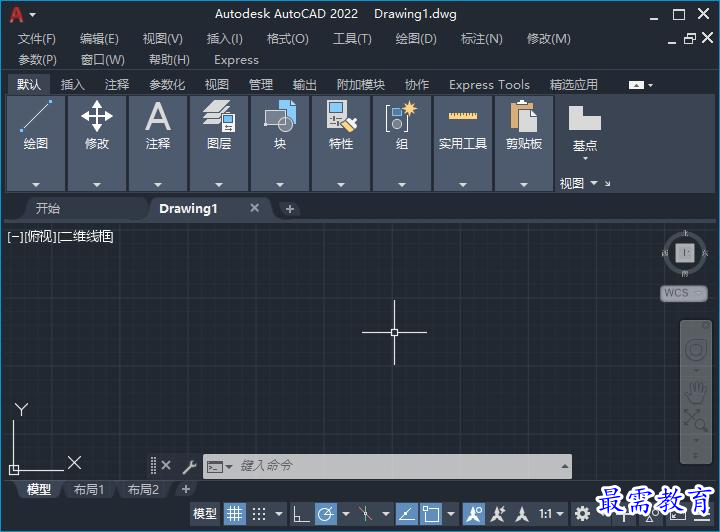
Task: Toggle polar tracking in status bar
Action: (x=326, y=514)
